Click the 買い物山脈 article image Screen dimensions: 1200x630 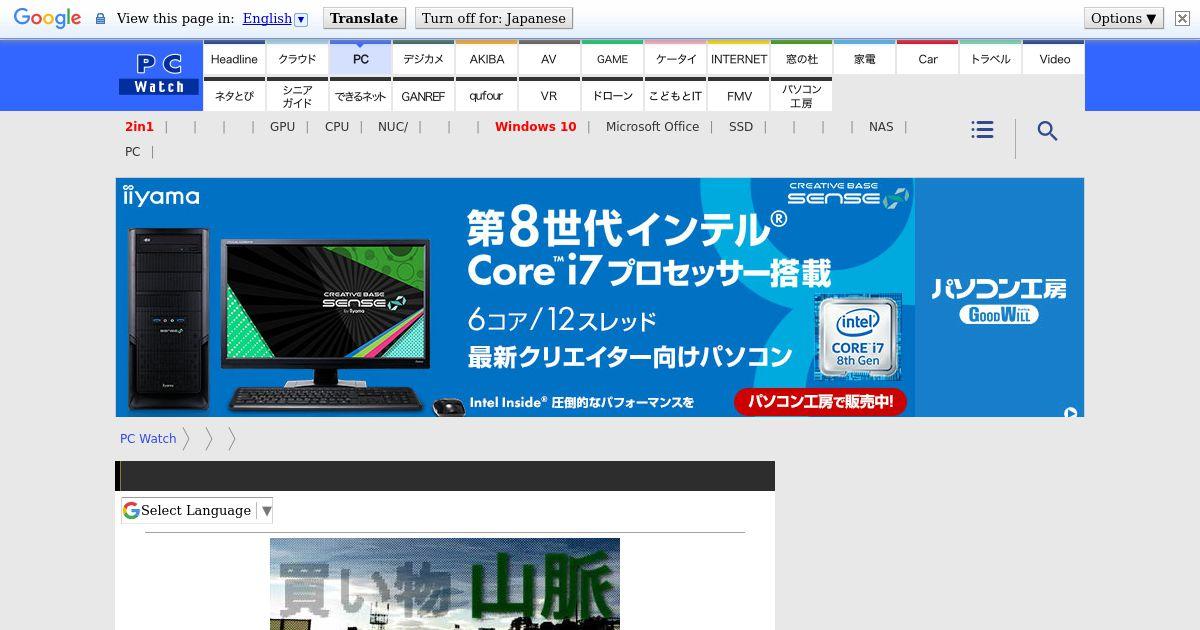click(445, 584)
